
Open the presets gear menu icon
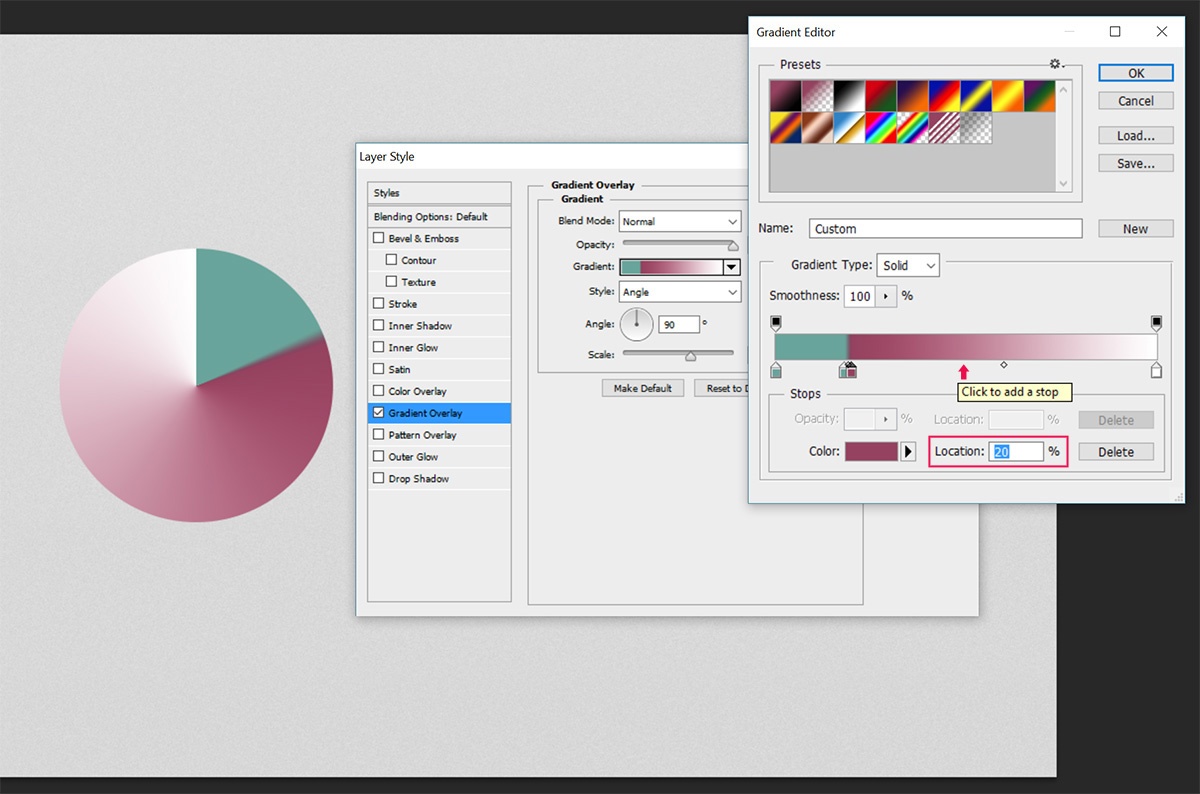[1055, 64]
